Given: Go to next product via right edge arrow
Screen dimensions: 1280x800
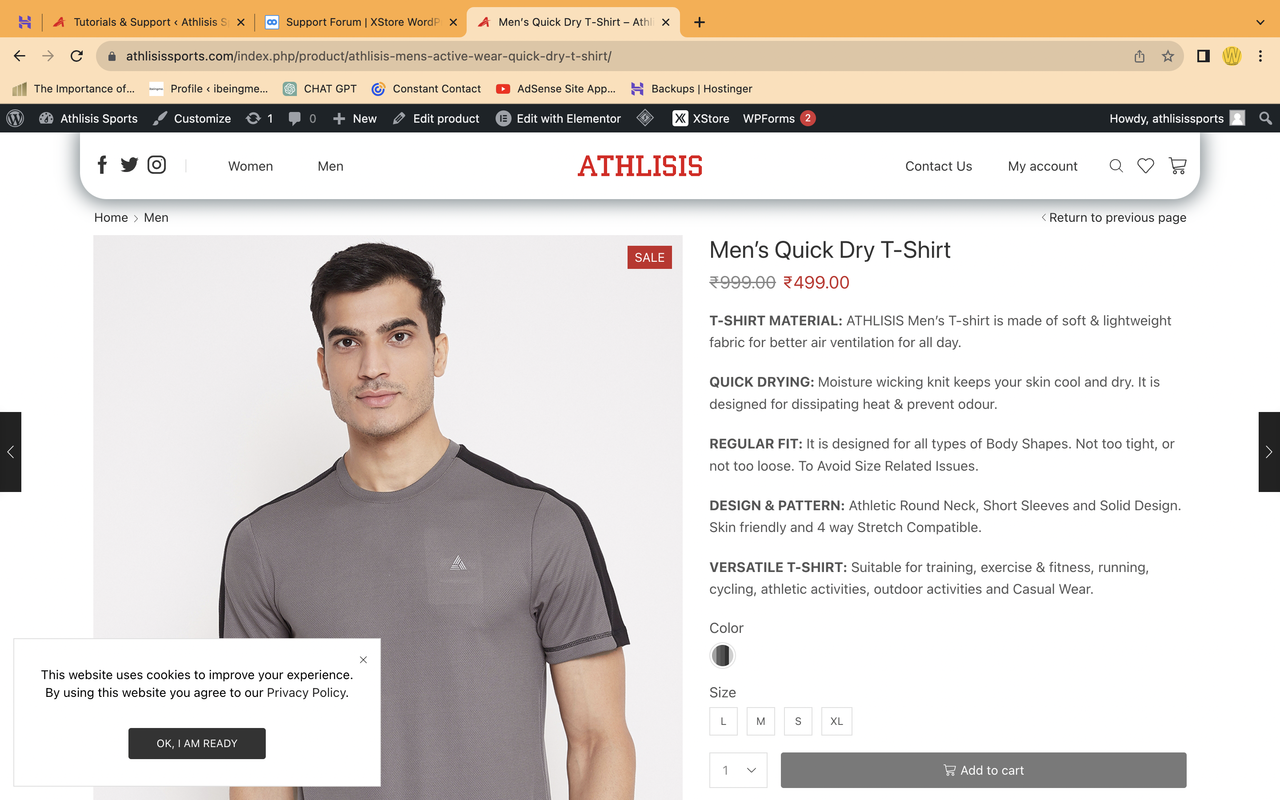Looking at the screenshot, I should click(x=1269, y=452).
